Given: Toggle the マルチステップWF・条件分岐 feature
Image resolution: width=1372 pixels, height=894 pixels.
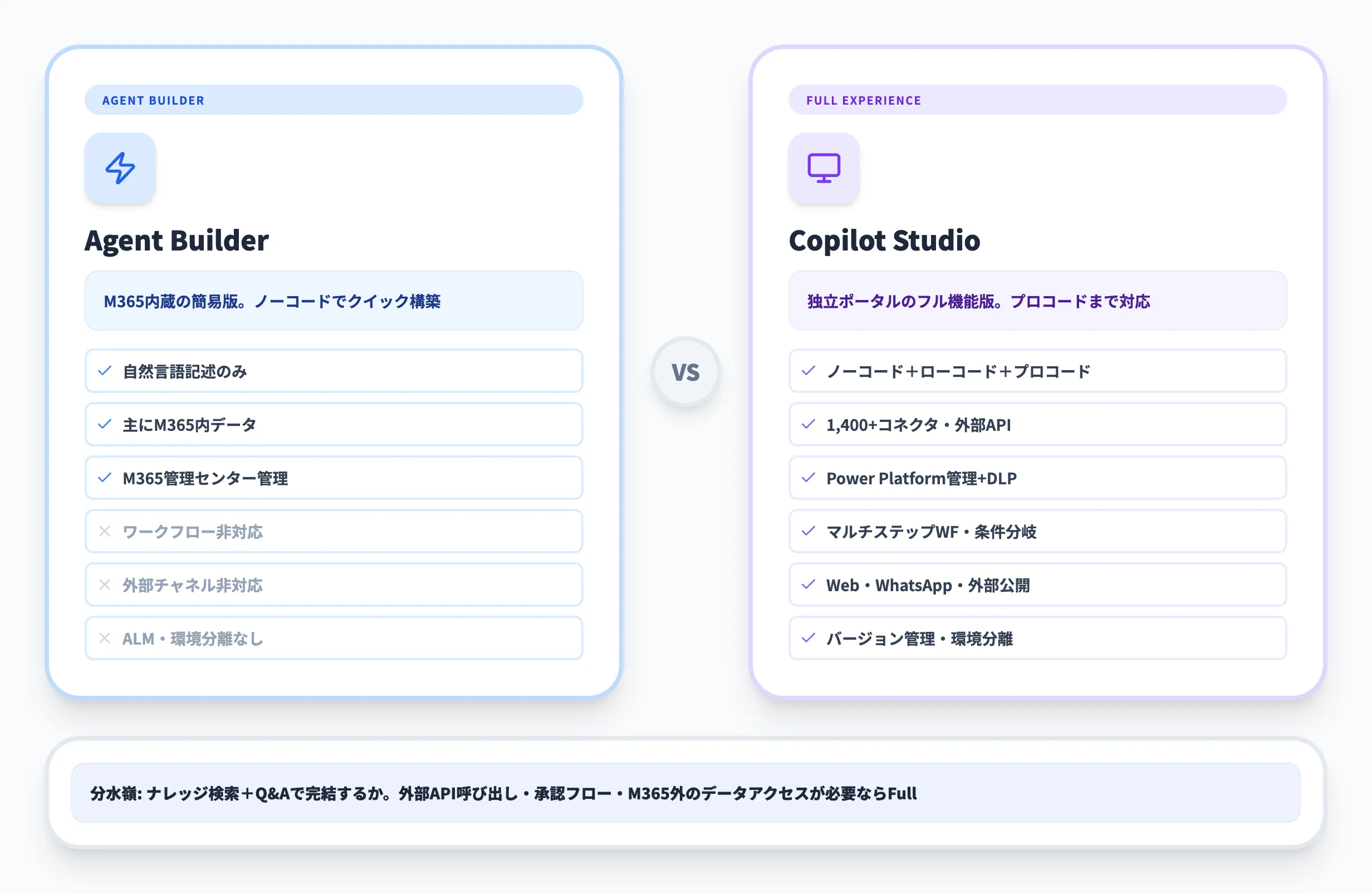Looking at the screenshot, I should pos(1038,532).
